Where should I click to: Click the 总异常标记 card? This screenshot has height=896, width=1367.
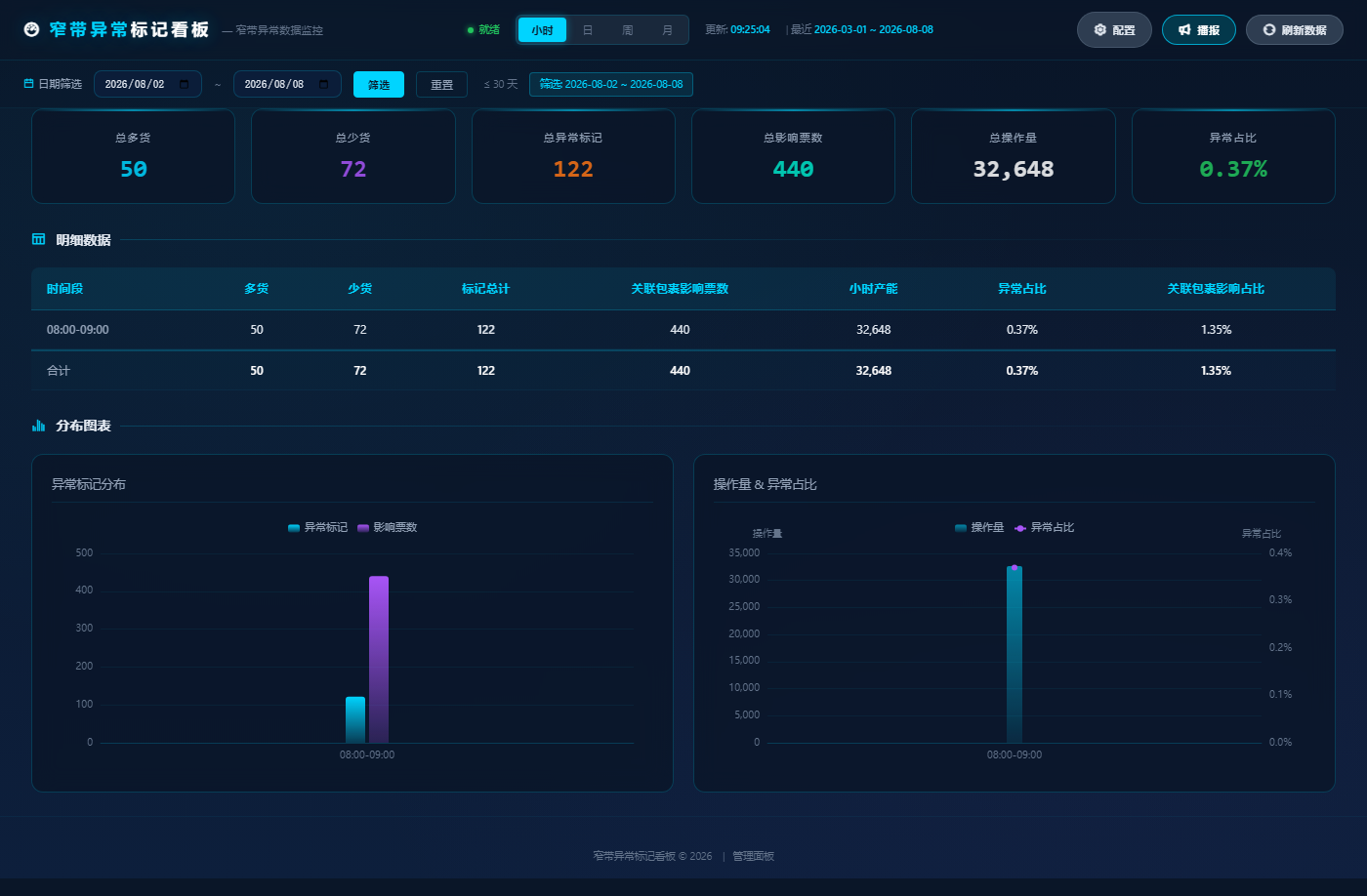(573, 156)
